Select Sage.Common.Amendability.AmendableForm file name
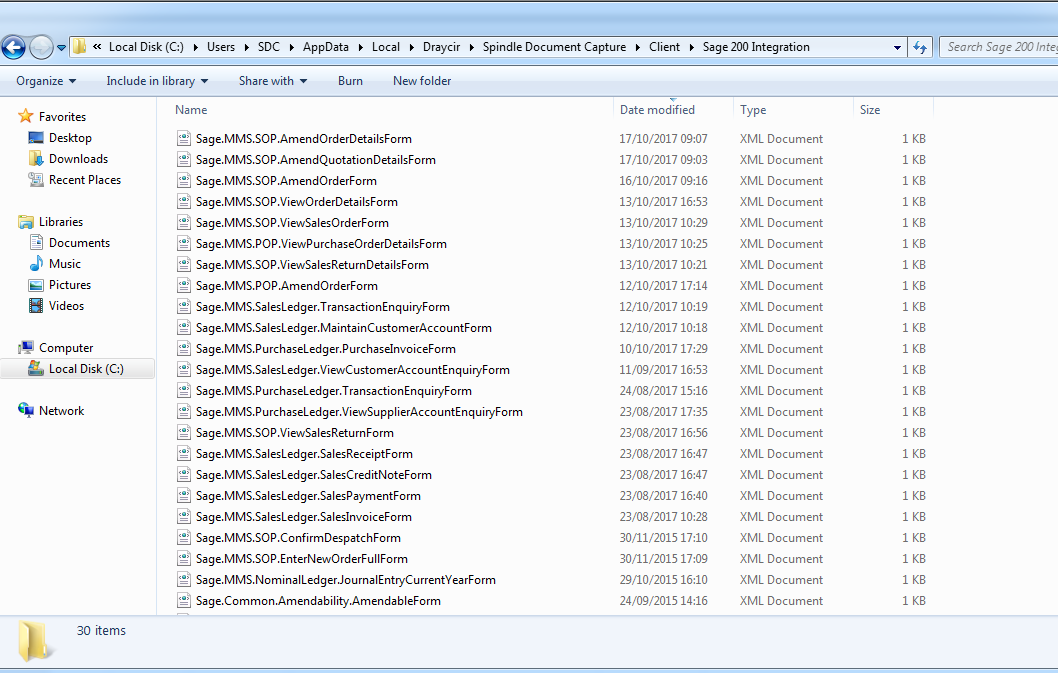 click(318, 601)
